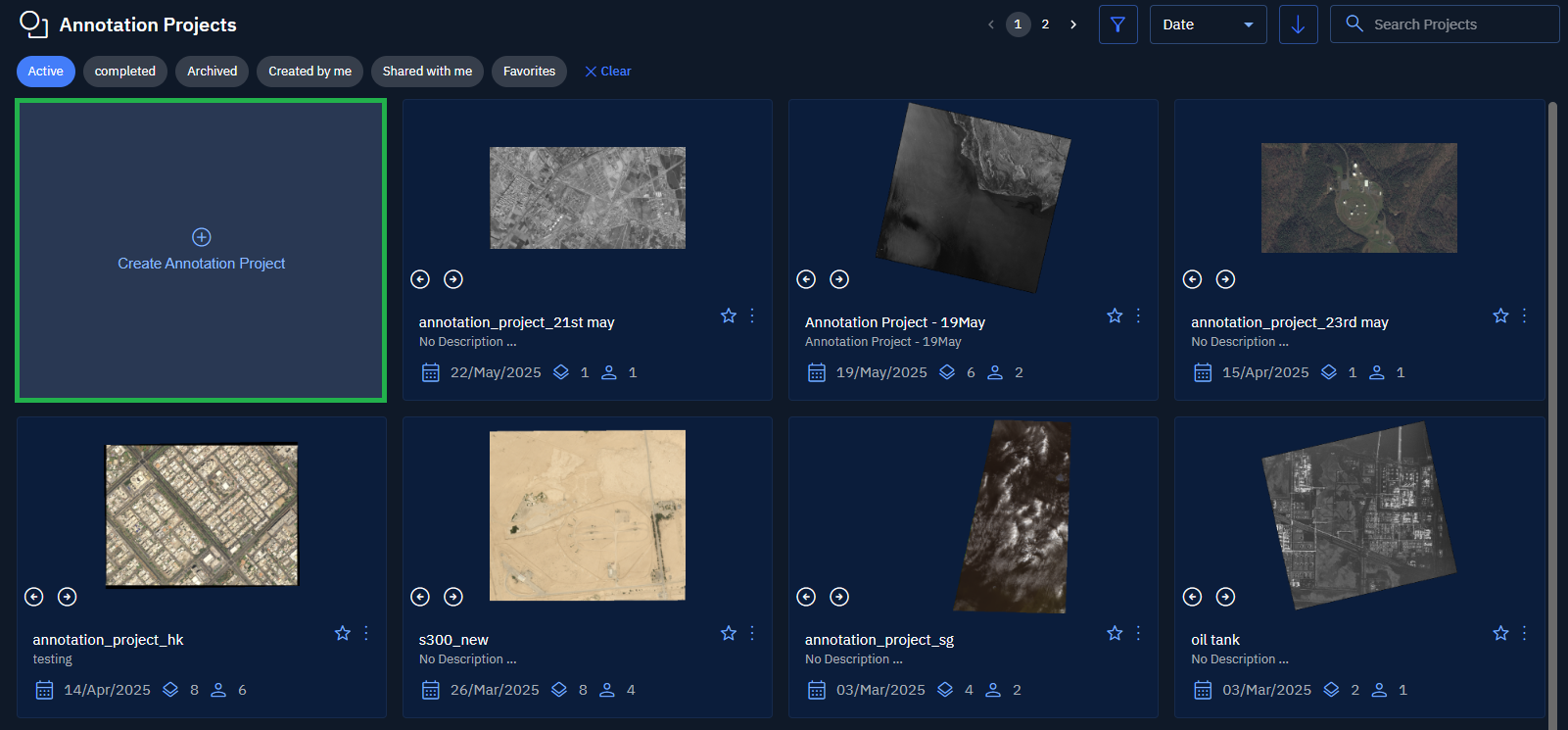Select the Archived filter tab
Screen dimensions: 1568x730
[x=212, y=72]
